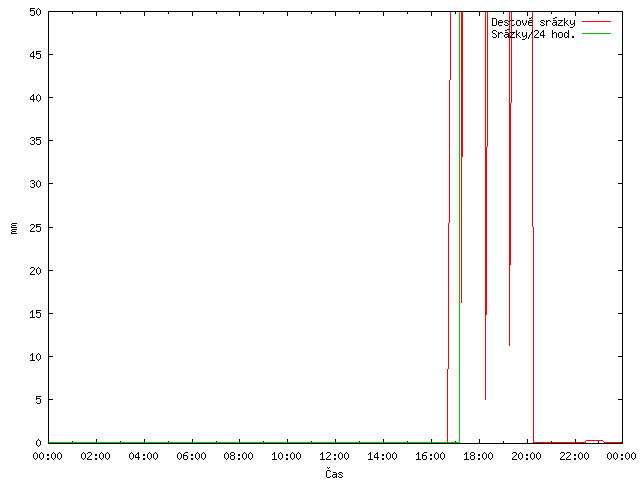The height and width of the screenshot is (480, 640).
Task: Click the 08:00 time axis label
Action: tap(239, 456)
